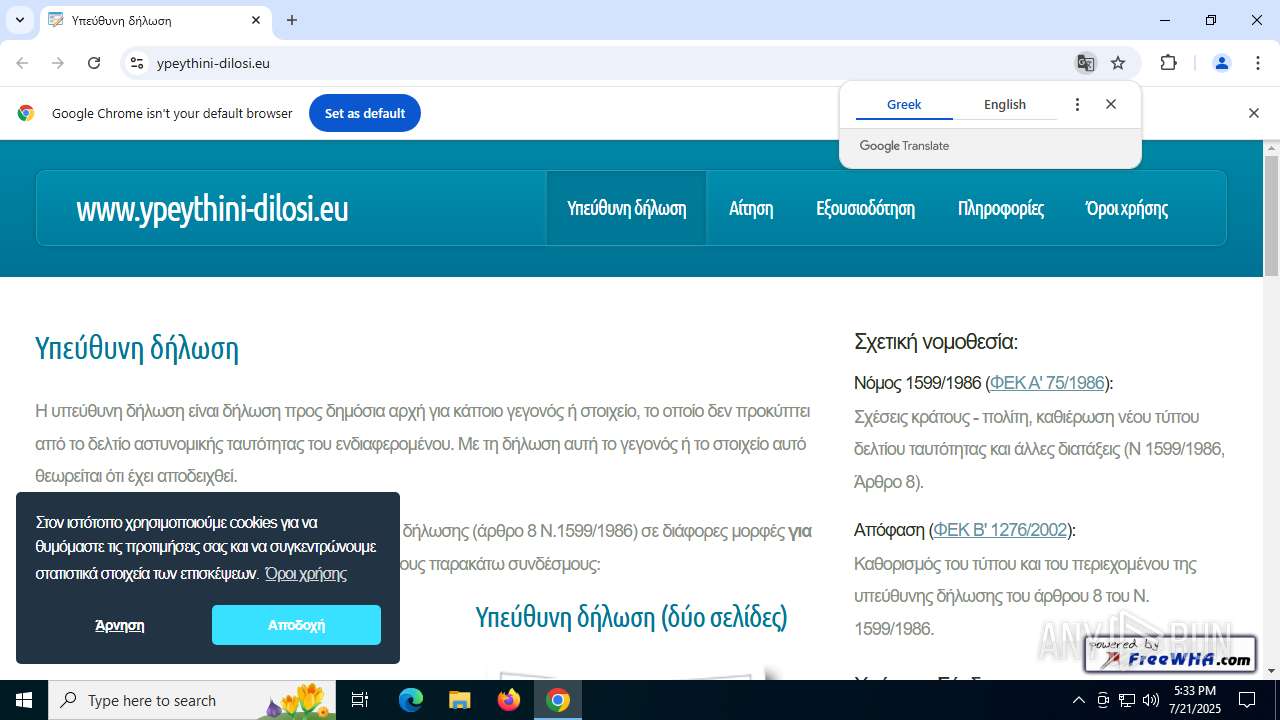The height and width of the screenshot is (720, 1280).
Task: Open Task View on the taskbar
Action: tap(361, 700)
